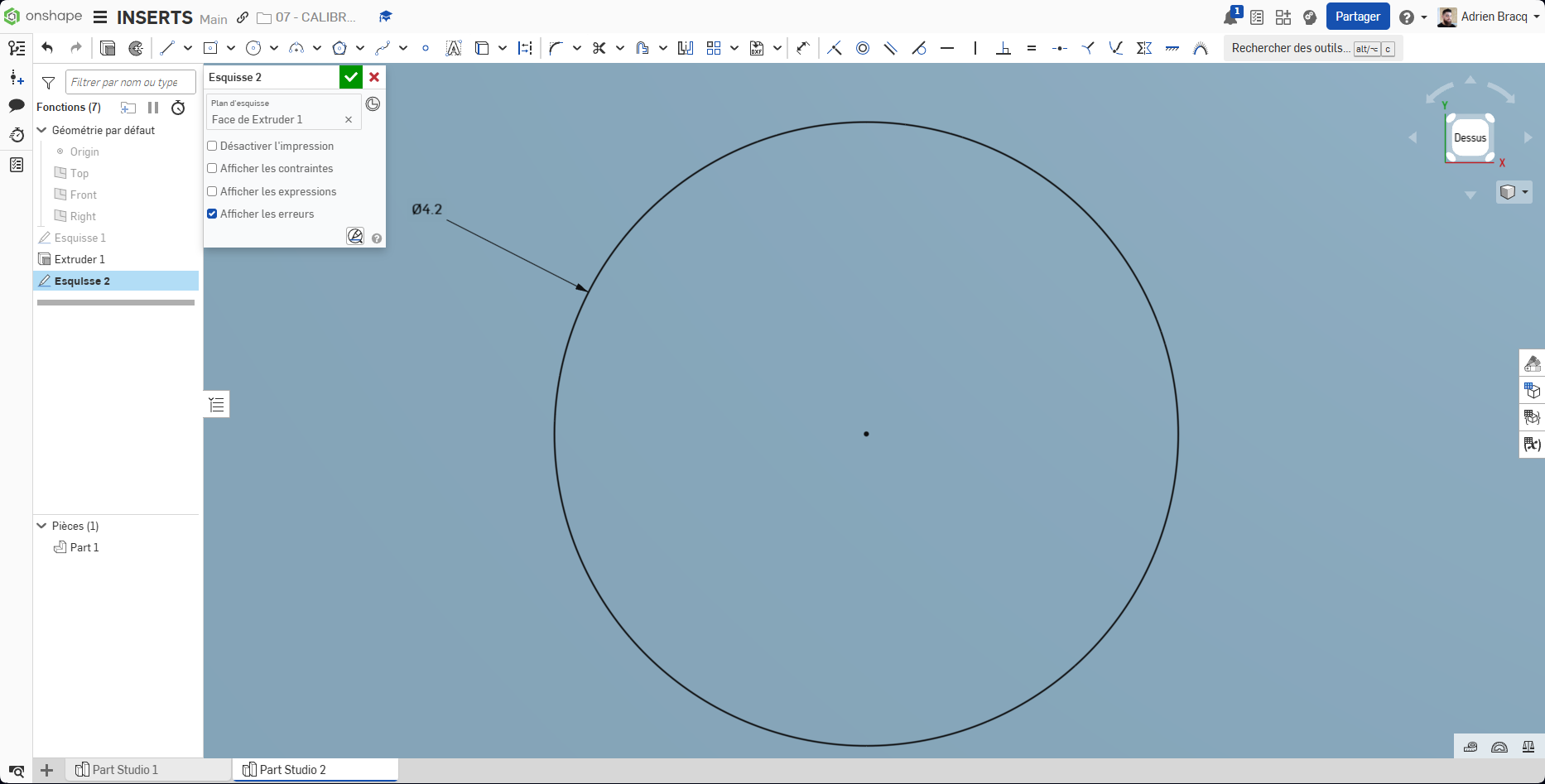Collapse the Géométrie par défaut group
The image size is (1545, 784).
point(42,130)
